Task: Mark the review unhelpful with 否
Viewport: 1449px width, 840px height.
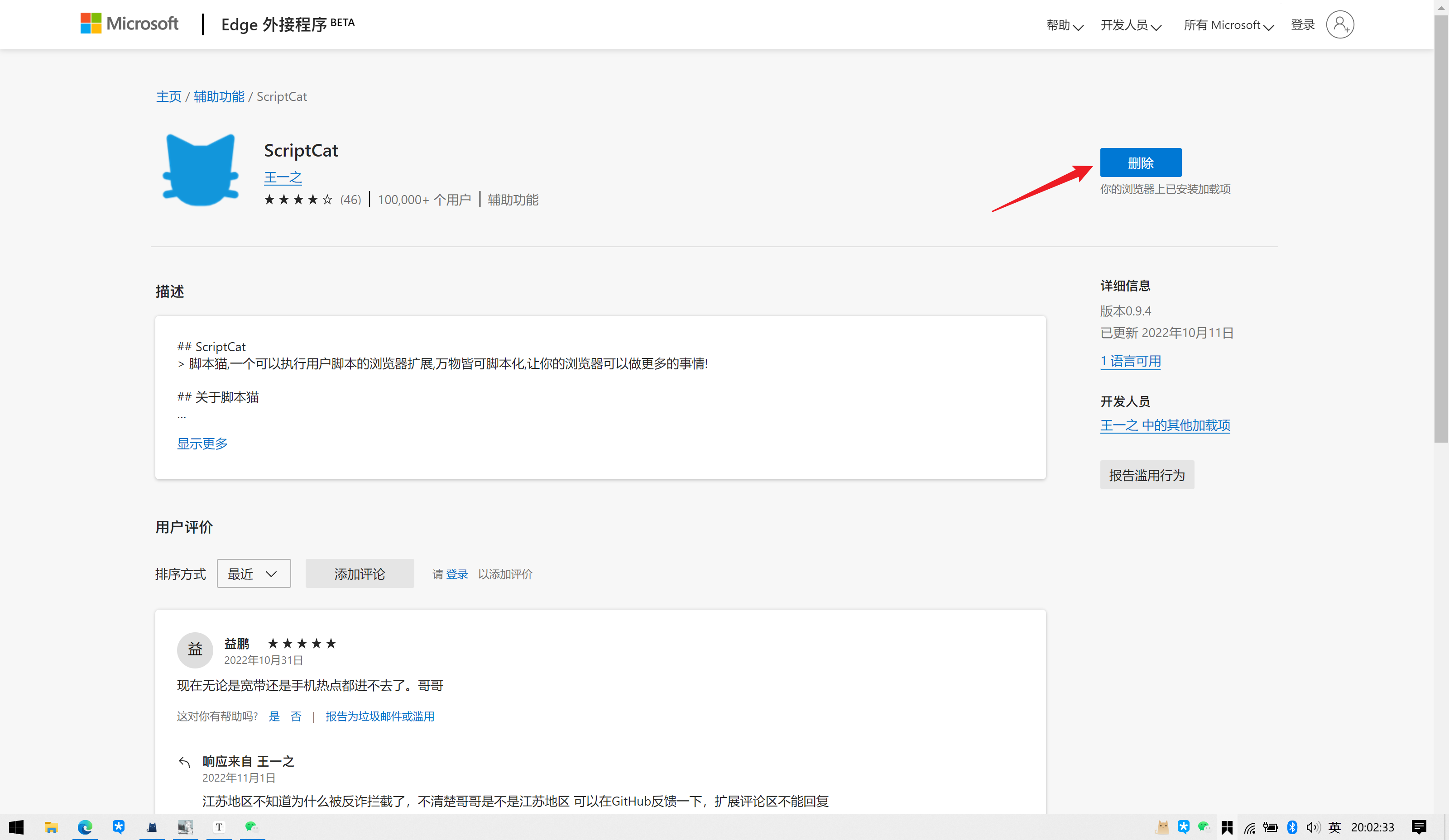Action: (296, 716)
